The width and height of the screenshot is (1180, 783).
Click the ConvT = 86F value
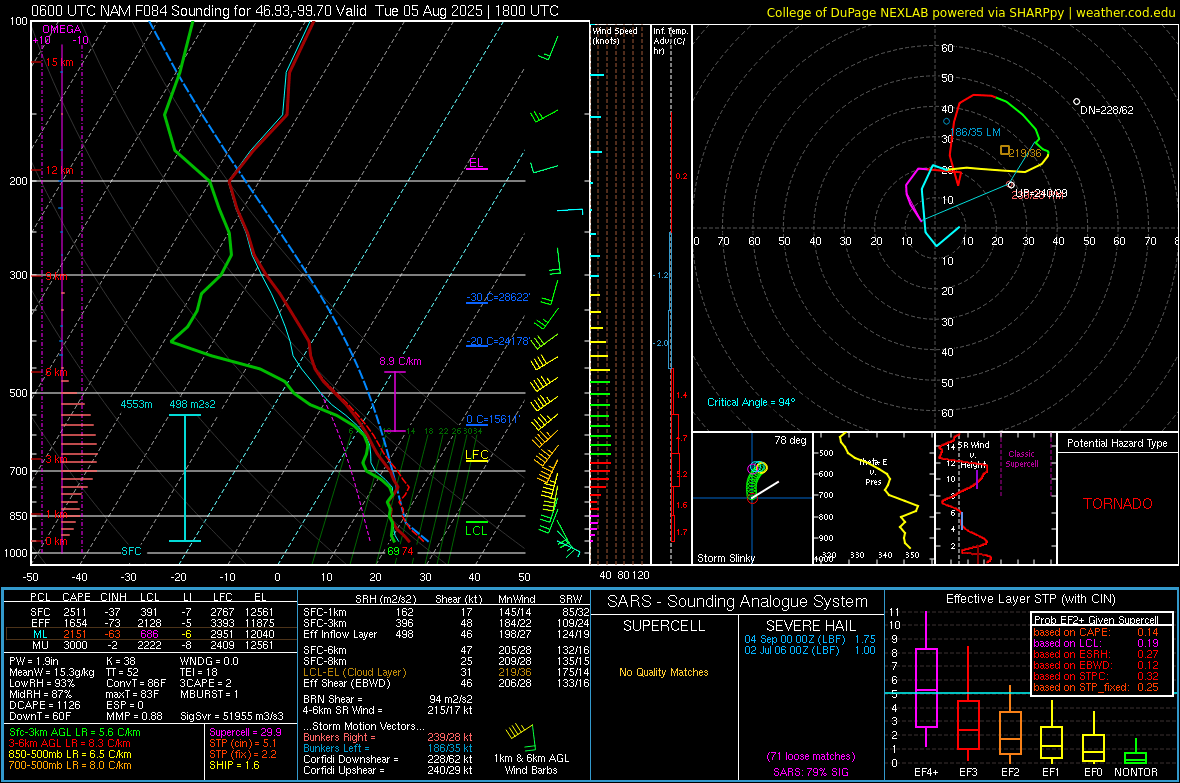tap(136, 684)
